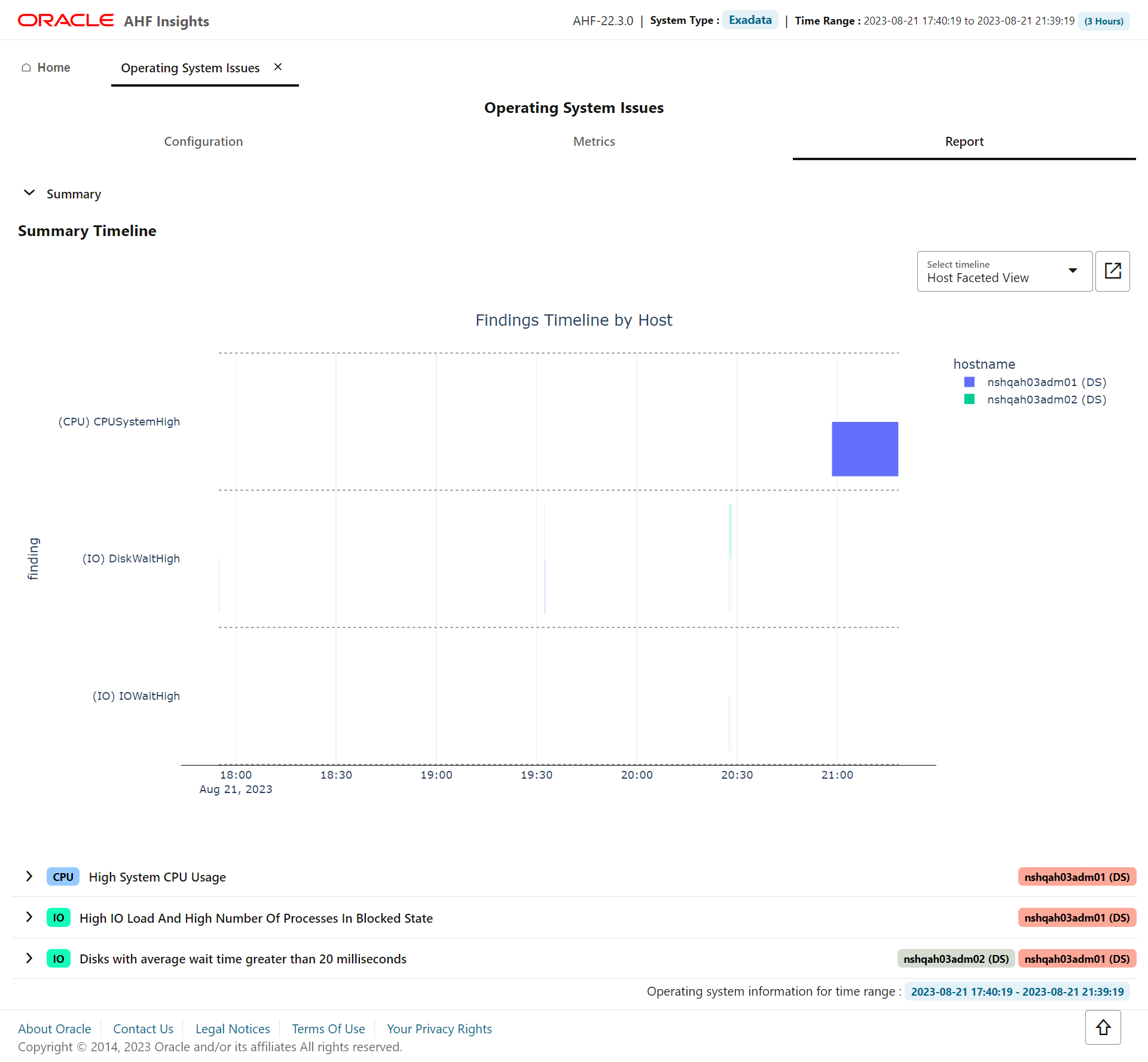
Task: Click the Findings Timeline by Host title
Action: [x=574, y=320]
